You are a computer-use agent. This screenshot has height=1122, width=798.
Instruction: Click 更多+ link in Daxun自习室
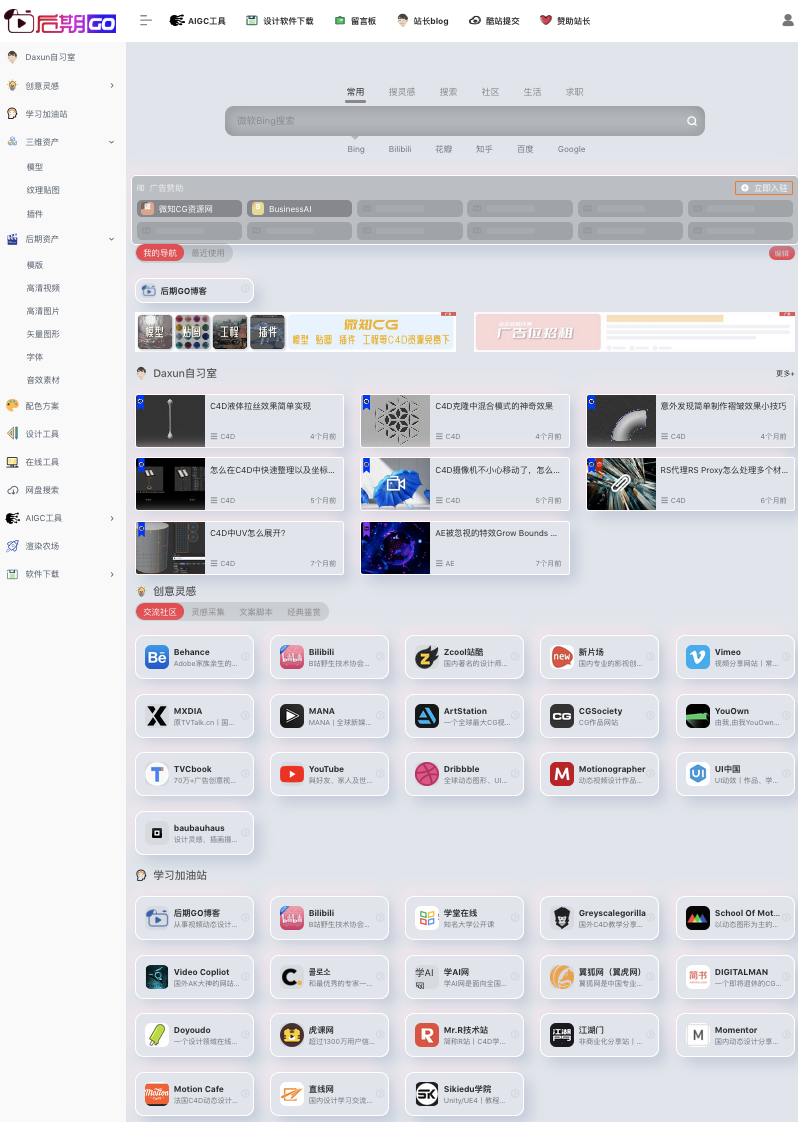tap(785, 374)
